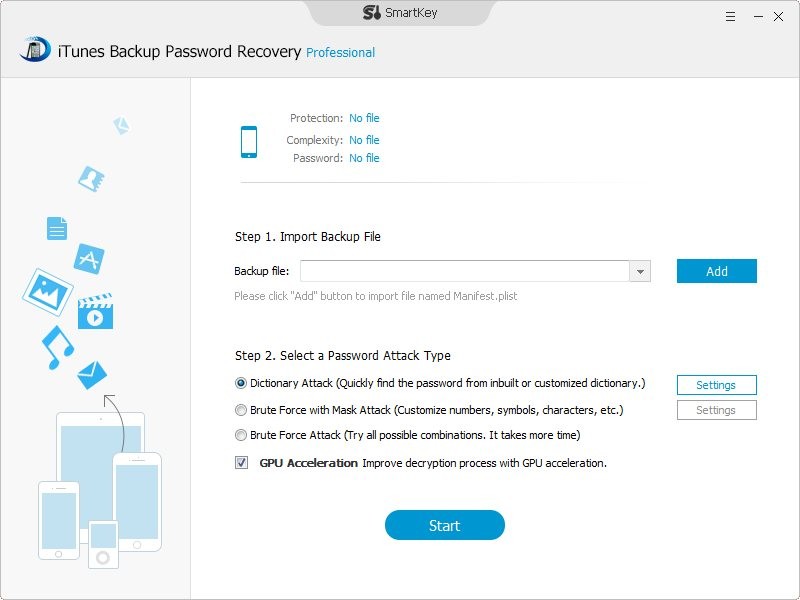Click the Add button to import backup
800x600 pixels.
click(x=716, y=270)
